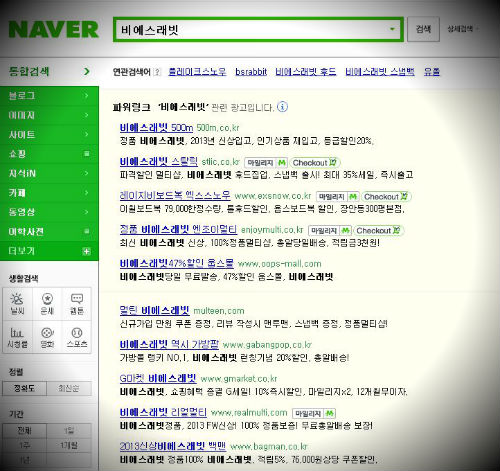
Task: Click the www.gmarket.co.kr URL text
Action: 239,379
